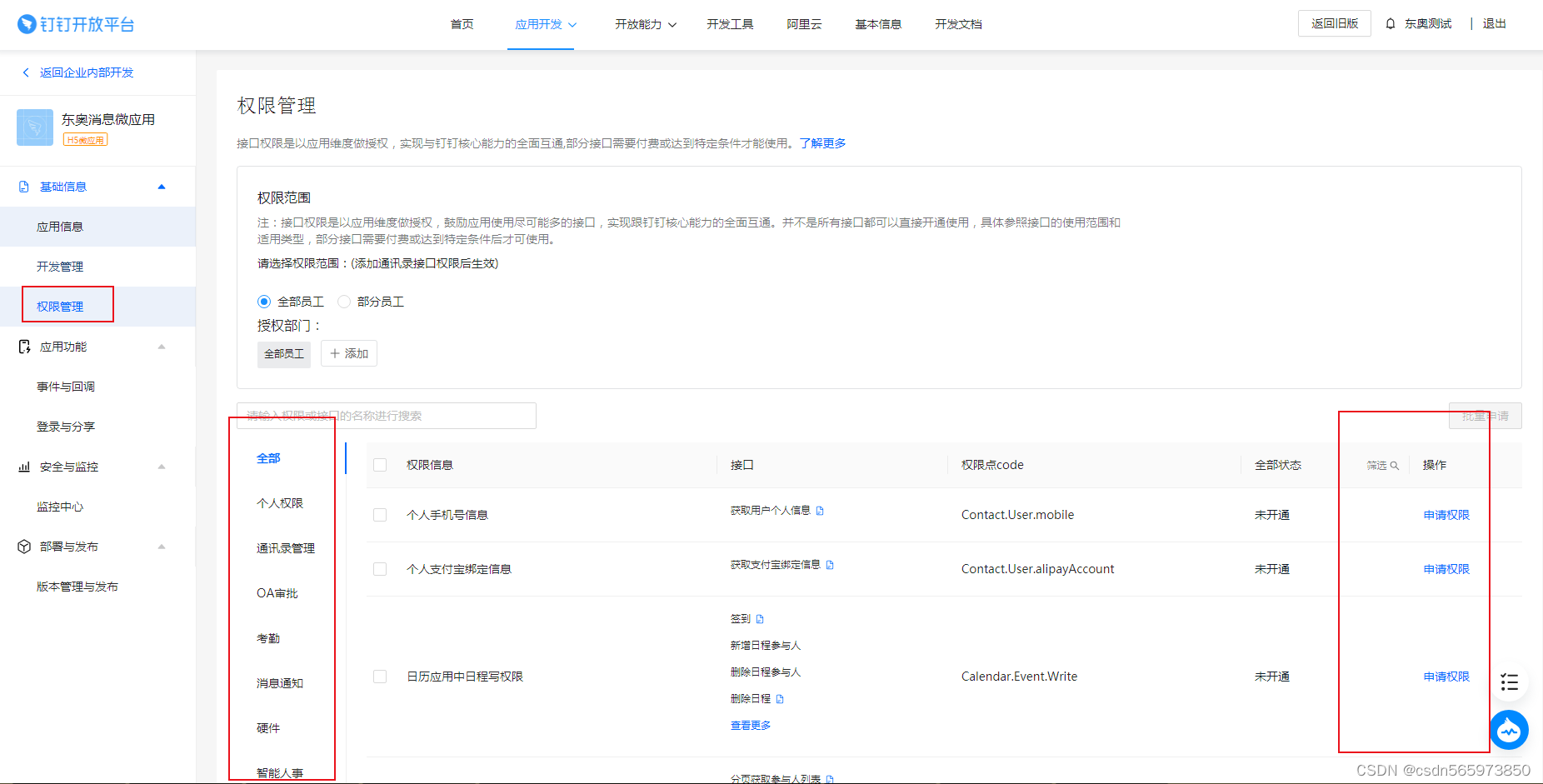Open the floating checklist icon at right edge
This screenshot has height=784, width=1543.
1509,682
